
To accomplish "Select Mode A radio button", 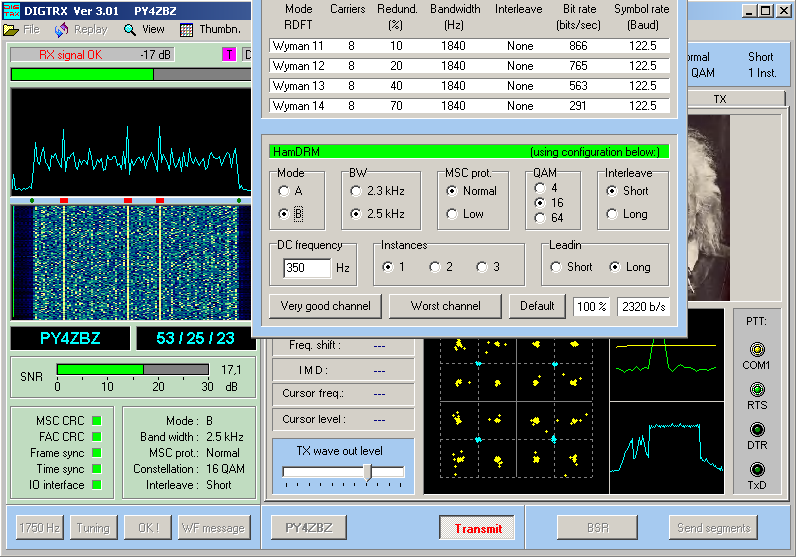I will 284,190.
